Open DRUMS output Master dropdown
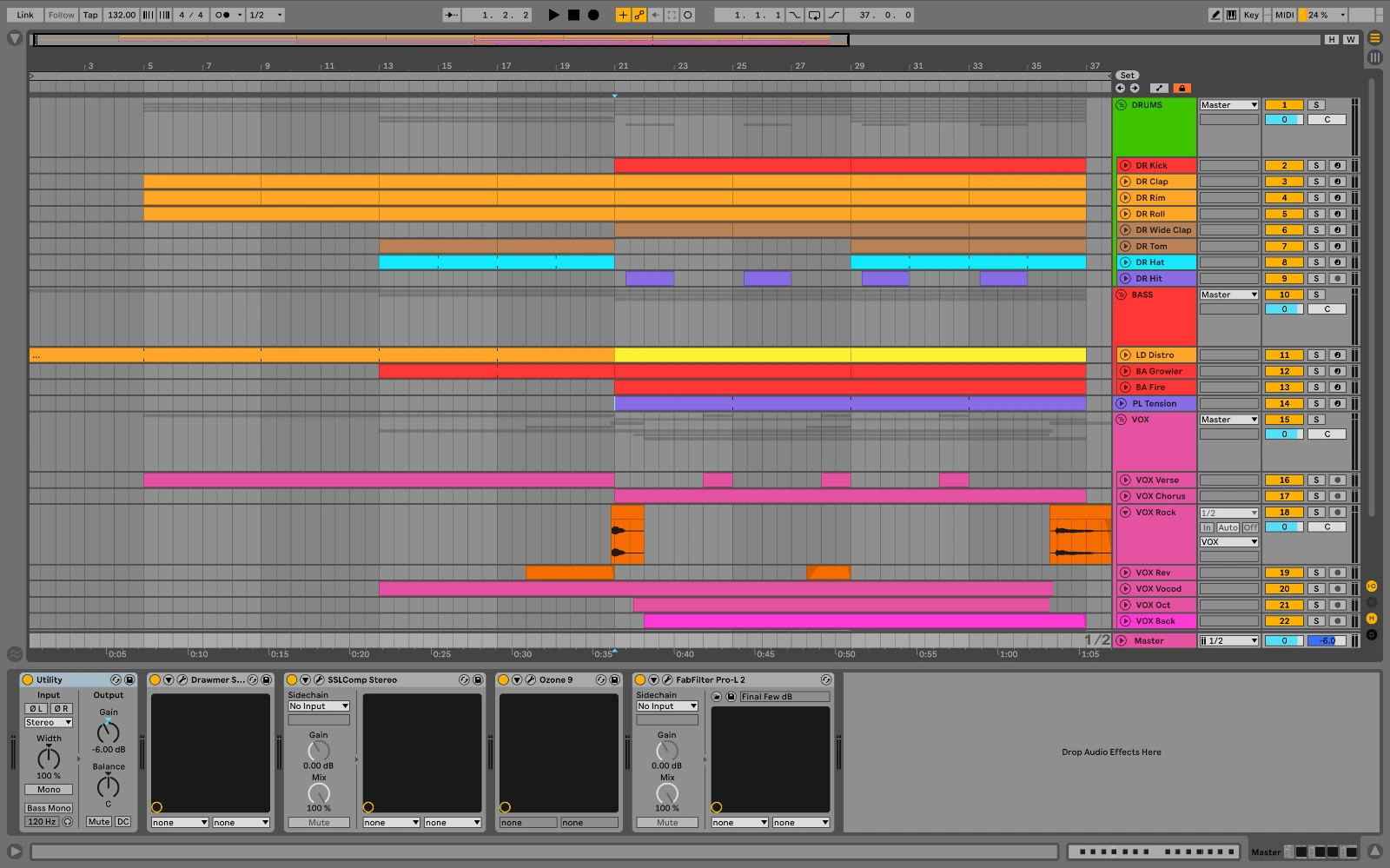Screen dimensions: 1390x868 [x=1228, y=105]
